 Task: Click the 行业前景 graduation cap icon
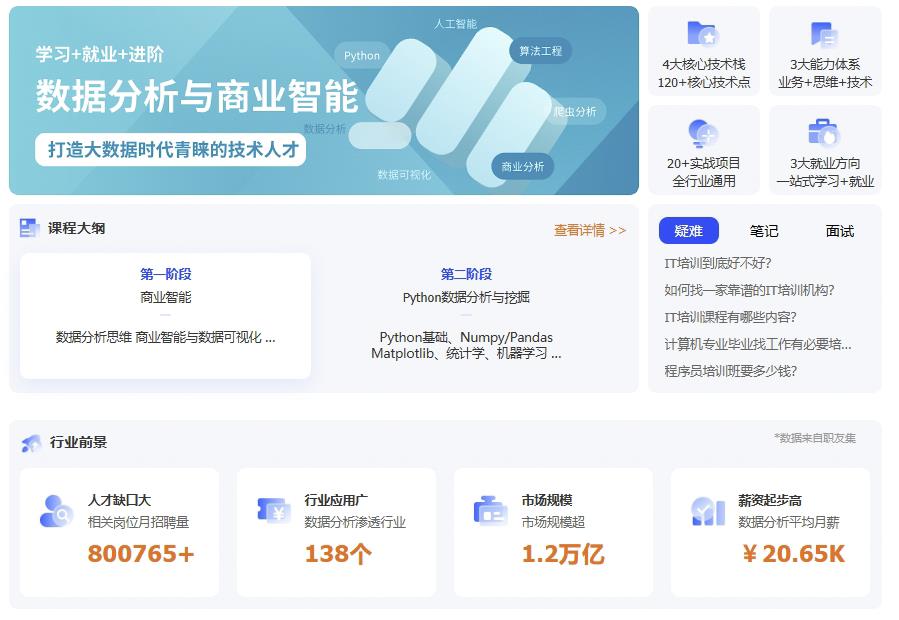coord(31,443)
